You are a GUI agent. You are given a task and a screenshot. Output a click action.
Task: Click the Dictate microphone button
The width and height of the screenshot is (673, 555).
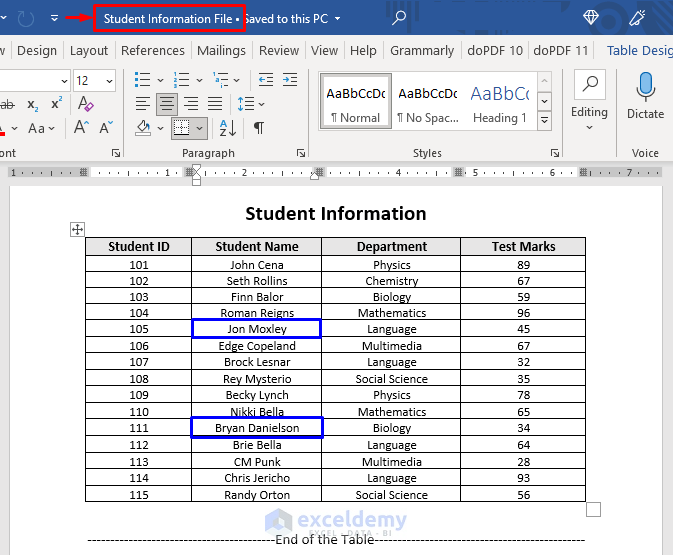point(645,95)
